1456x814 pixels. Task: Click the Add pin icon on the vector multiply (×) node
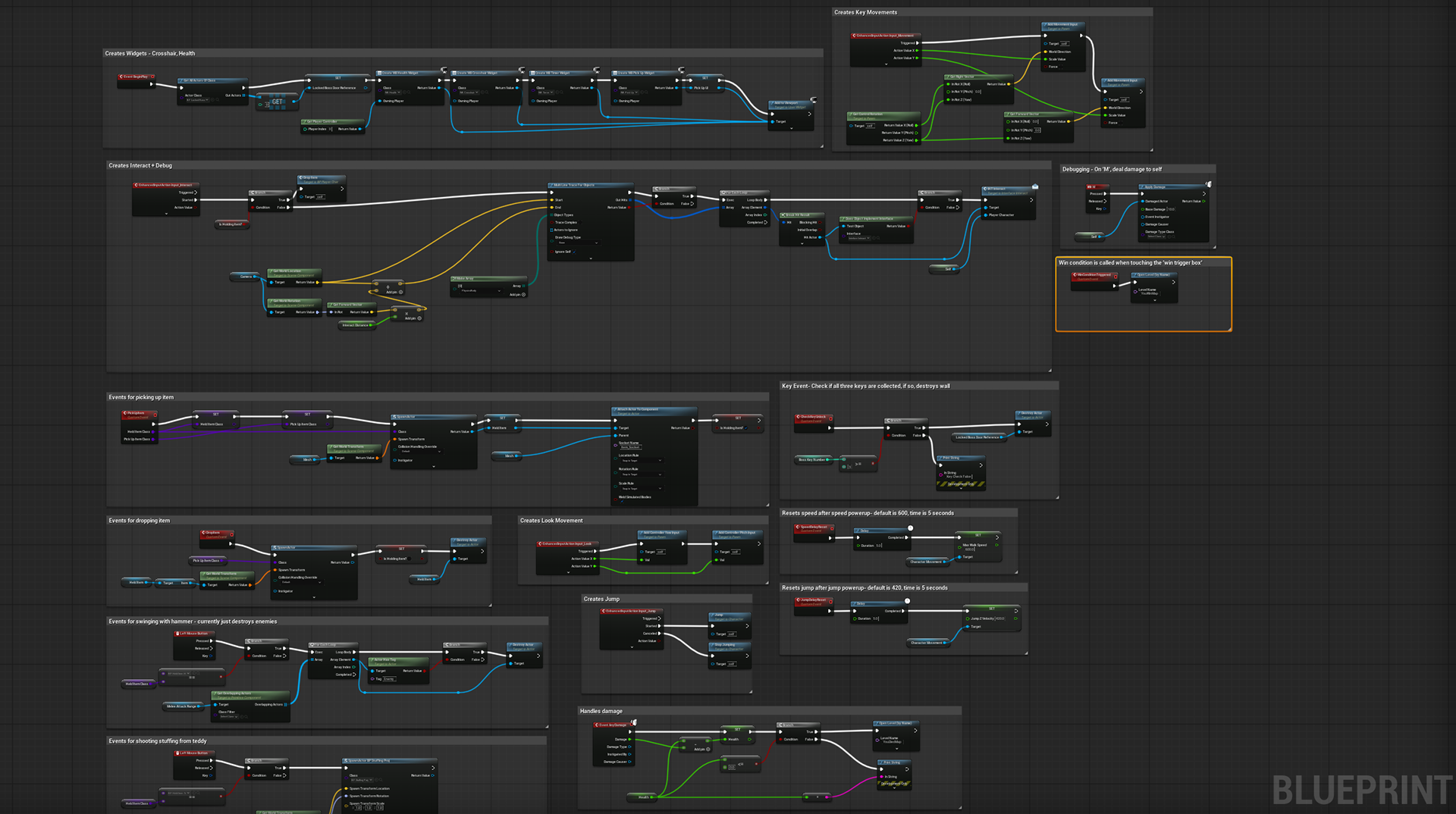[x=419, y=318]
